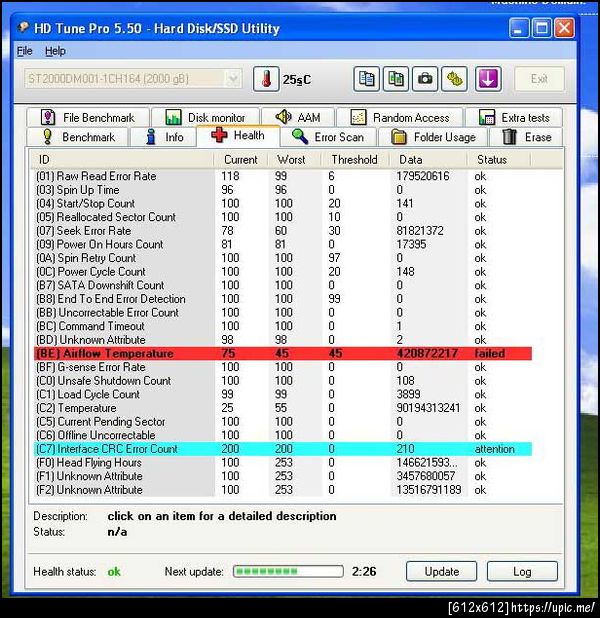This screenshot has width=600, height=618.
Task: Switch to the Disk monitor tab
Action: pyautogui.click(x=205, y=117)
